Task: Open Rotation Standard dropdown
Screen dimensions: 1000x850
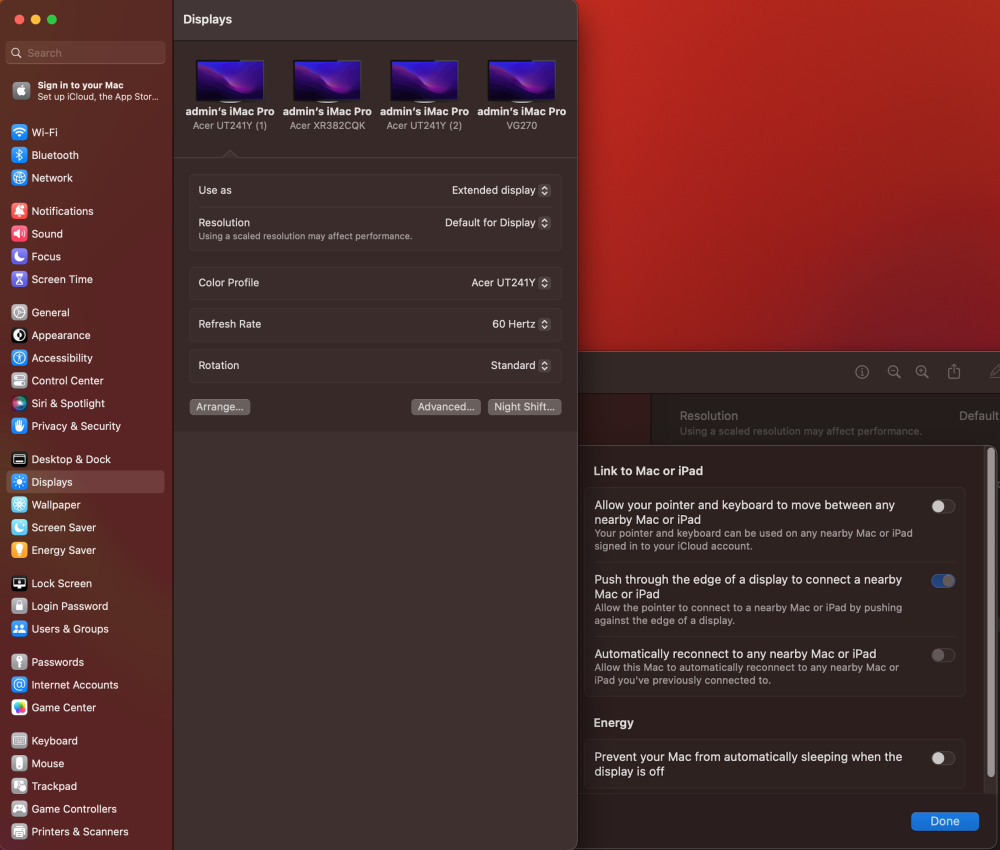Action: point(520,365)
